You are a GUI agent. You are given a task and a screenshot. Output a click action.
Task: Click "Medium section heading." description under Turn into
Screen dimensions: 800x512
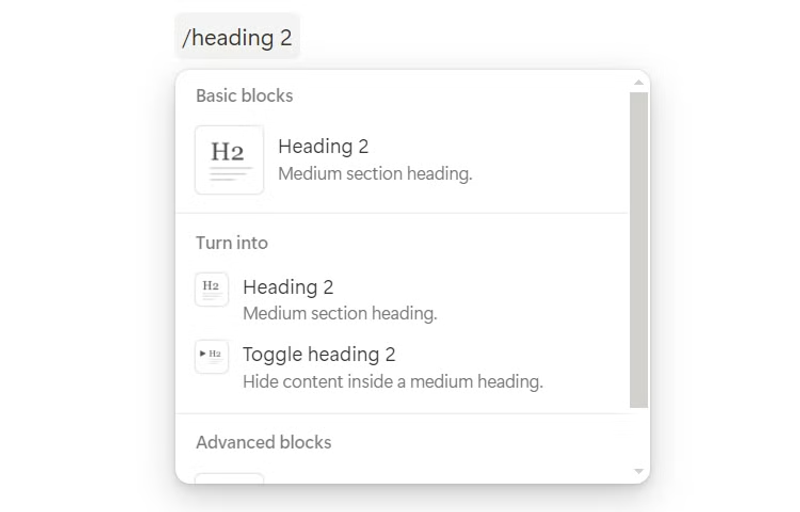pyautogui.click(x=340, y=313)
